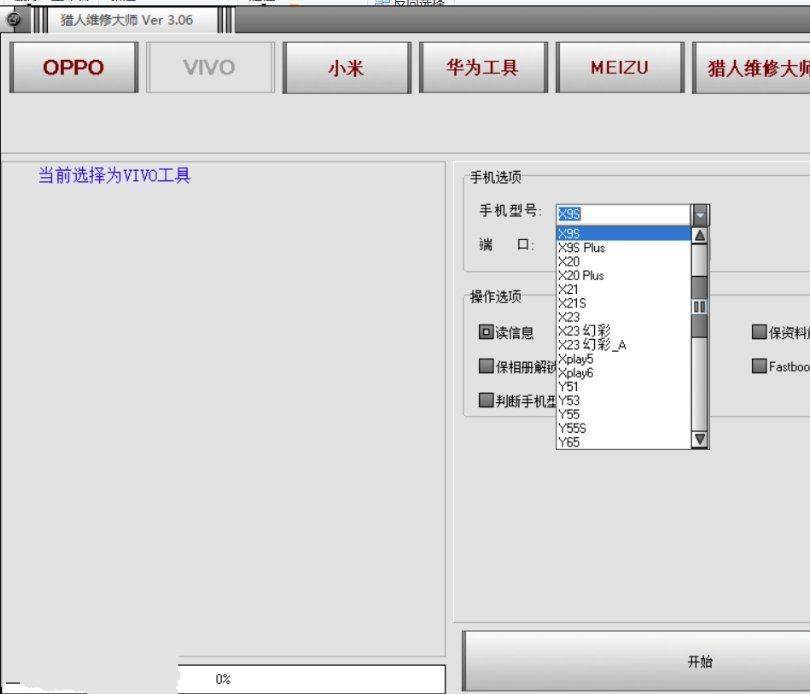The height and width of the screenshot is (694, 810).
Task: Click the dropdown list scroll-down arrow
Action: 699,439
